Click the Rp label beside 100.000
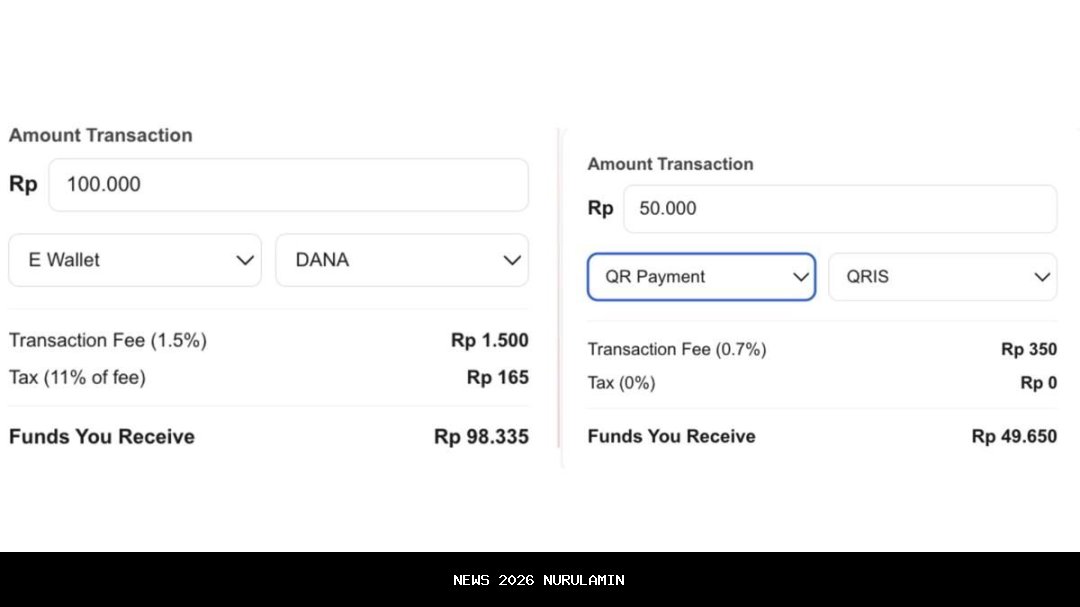 click(x=23, y=185)
